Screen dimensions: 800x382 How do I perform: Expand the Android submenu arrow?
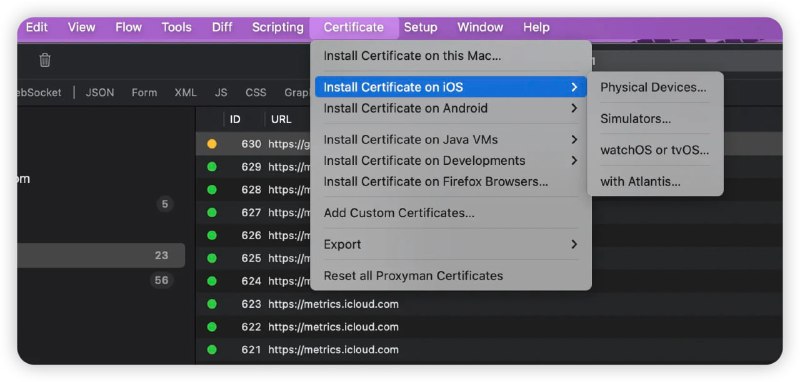[x=574, y=108]
